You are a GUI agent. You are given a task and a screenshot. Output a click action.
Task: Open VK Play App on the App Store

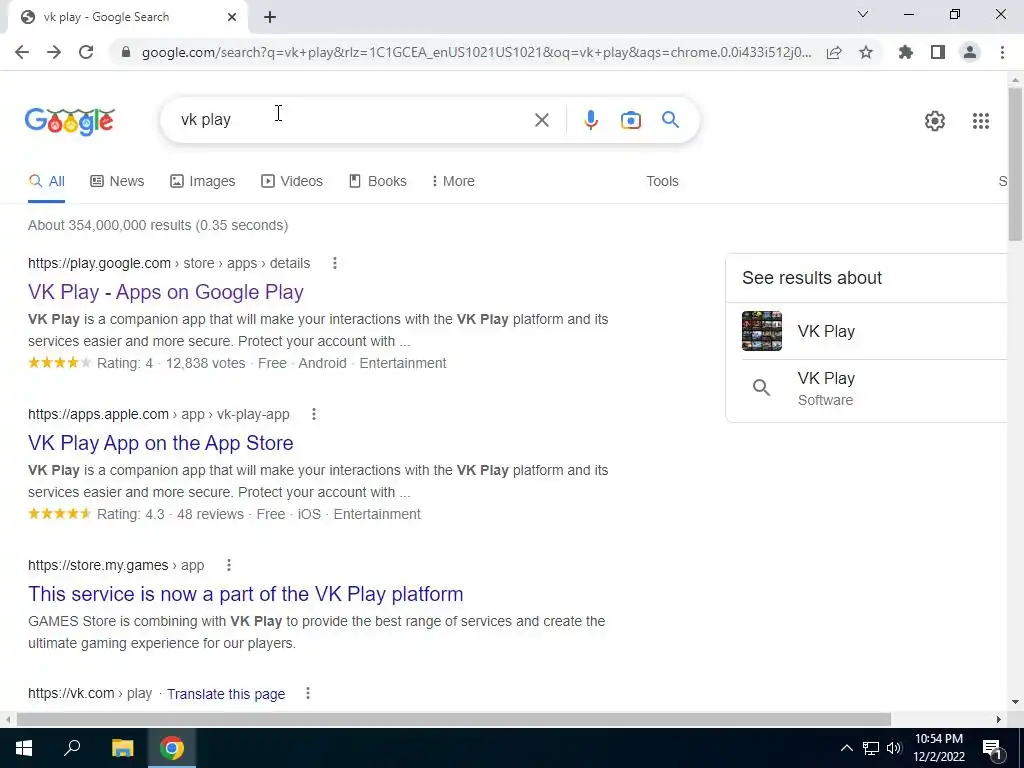tap(161, 443)
